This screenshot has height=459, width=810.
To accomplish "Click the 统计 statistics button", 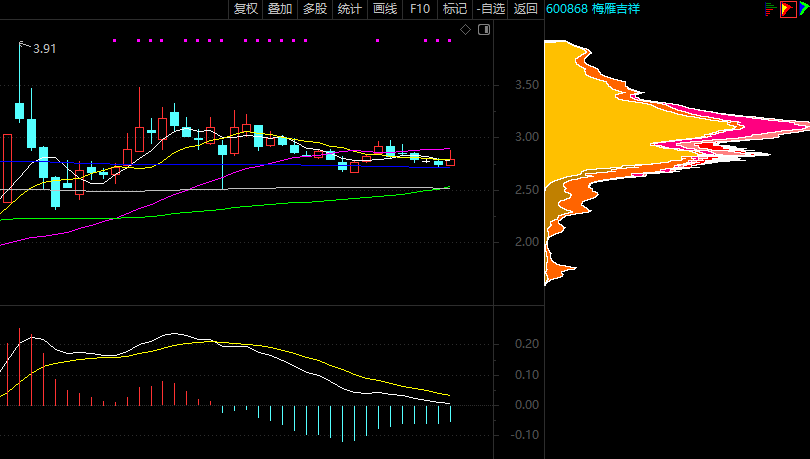I will [x=350, y=9].
